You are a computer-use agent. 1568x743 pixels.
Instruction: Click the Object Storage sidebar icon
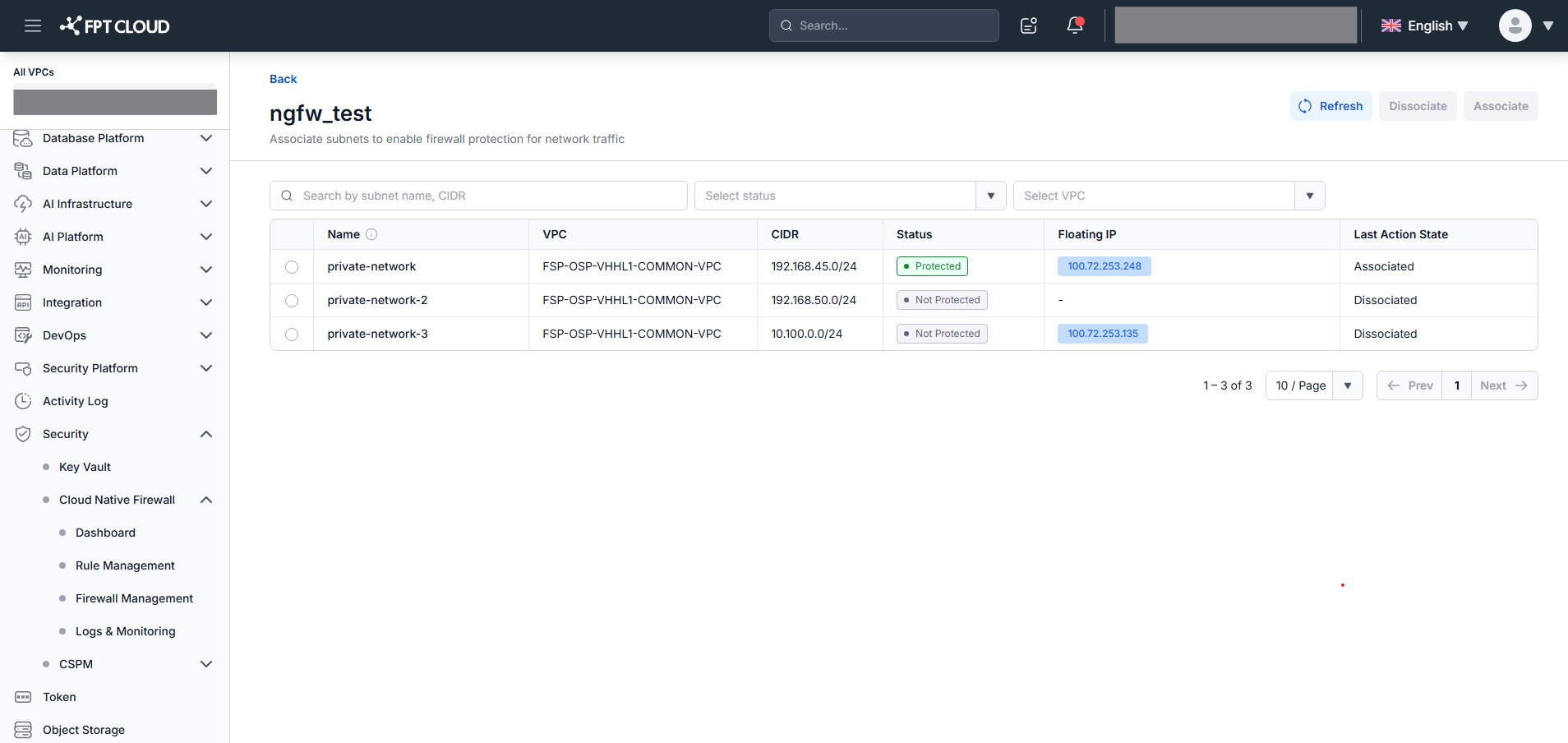coord(23,730)
